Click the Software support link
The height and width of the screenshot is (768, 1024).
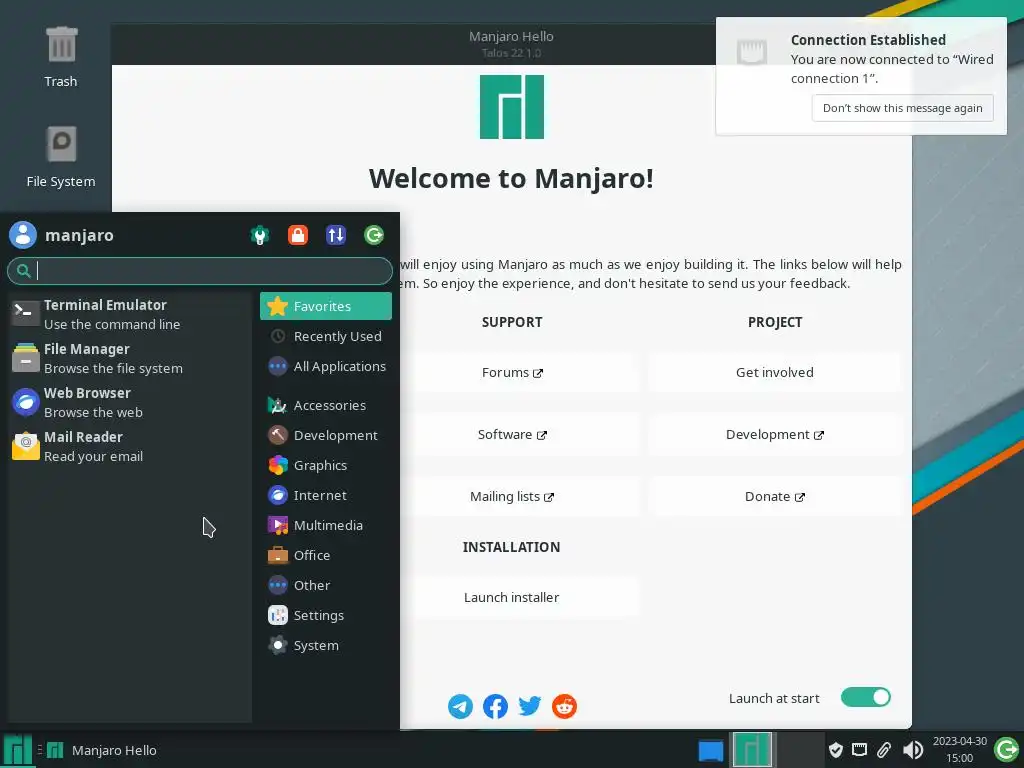pyautogui.click(x=511, y=434)
